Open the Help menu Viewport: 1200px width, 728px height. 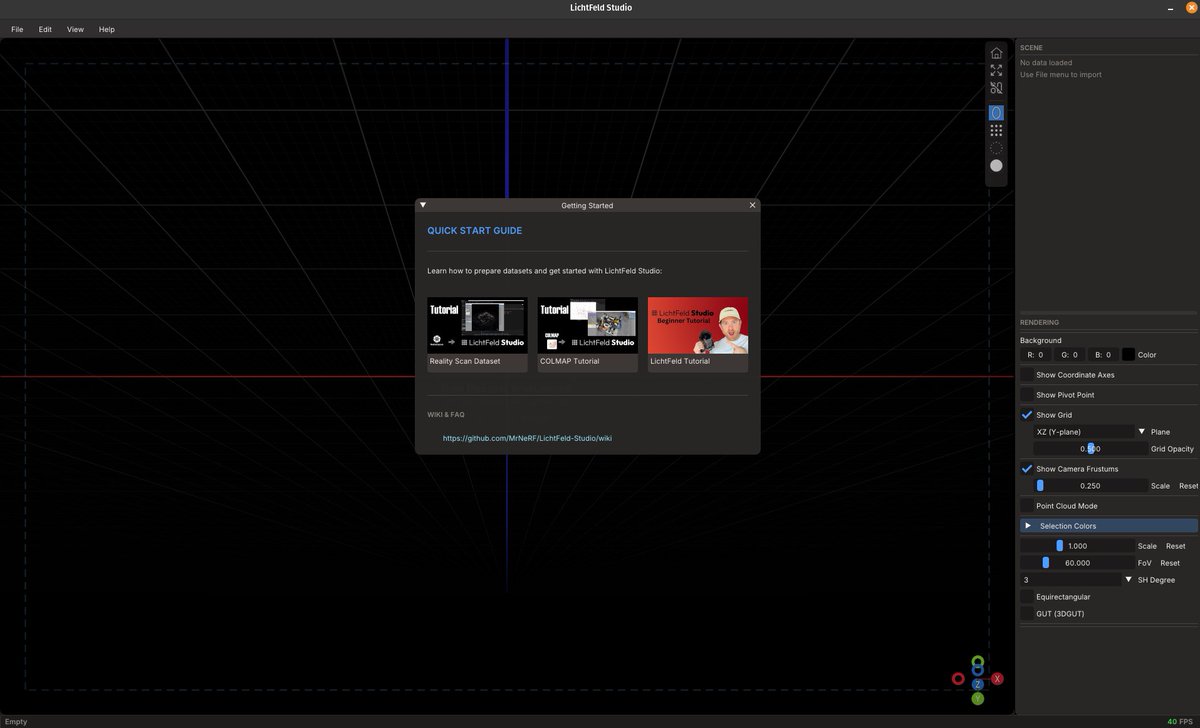[x=106, y=30]
